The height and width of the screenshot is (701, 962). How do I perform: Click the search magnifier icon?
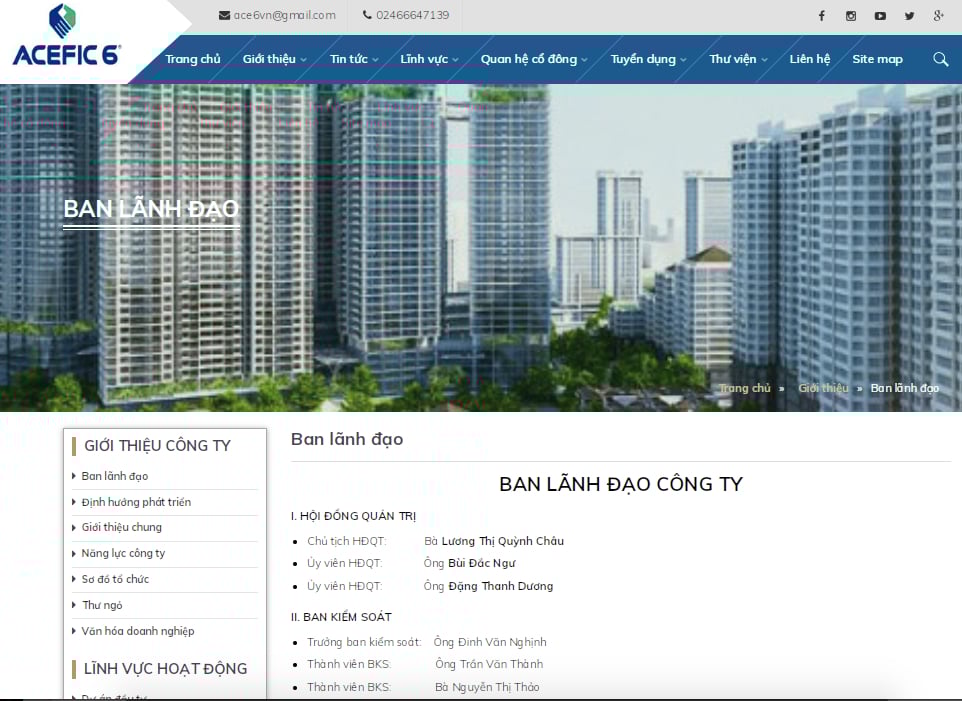pyautogui.click(x=940, y=59)
